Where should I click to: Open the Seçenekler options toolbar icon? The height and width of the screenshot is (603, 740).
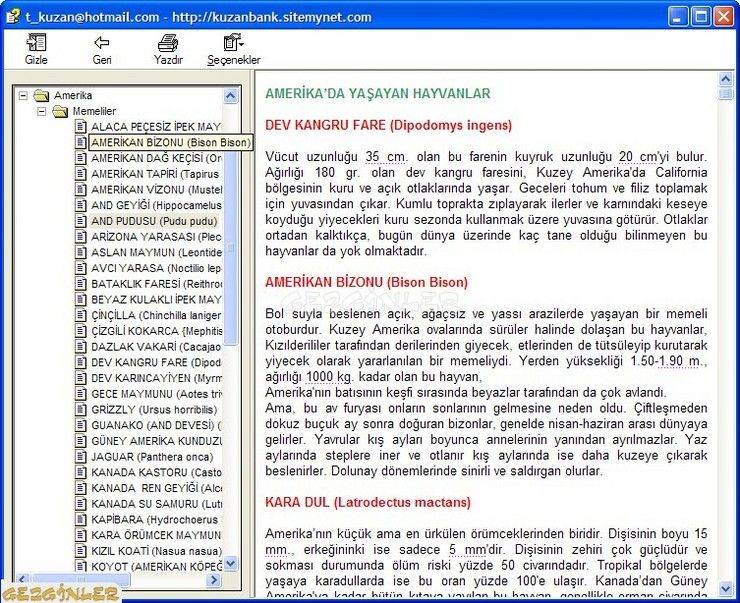click(233, 43)
